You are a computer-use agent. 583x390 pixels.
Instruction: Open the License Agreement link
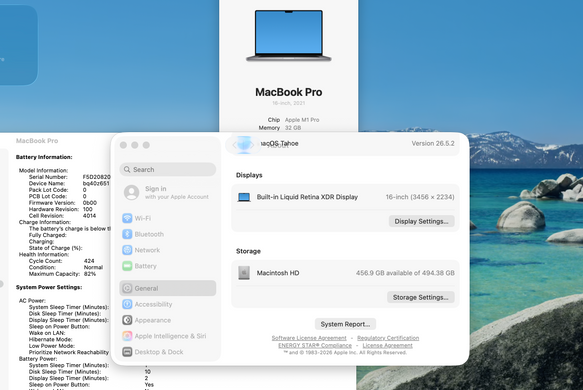387,345
